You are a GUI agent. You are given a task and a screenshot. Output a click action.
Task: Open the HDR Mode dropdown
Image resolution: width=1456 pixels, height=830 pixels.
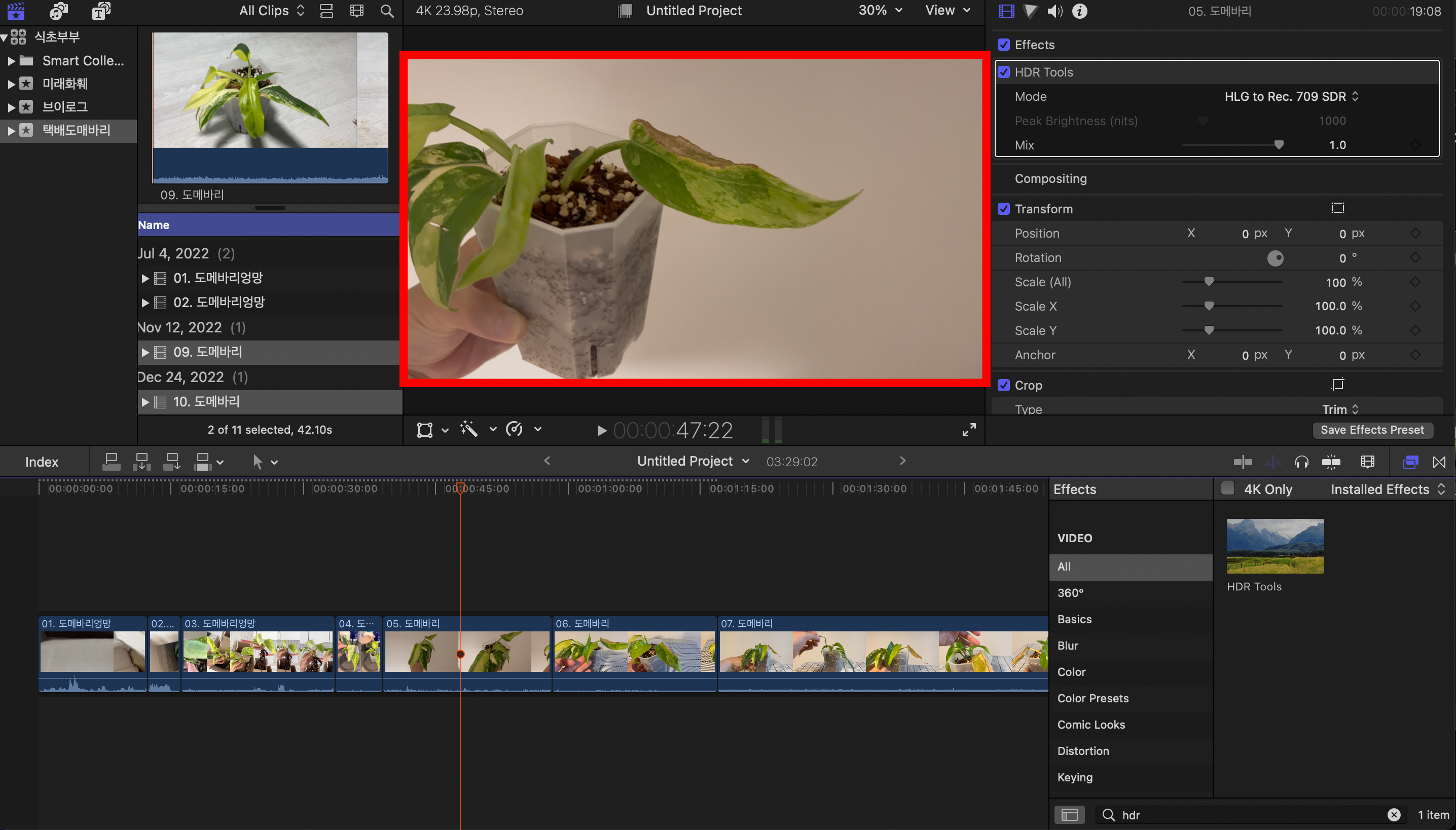[1291, 96]
